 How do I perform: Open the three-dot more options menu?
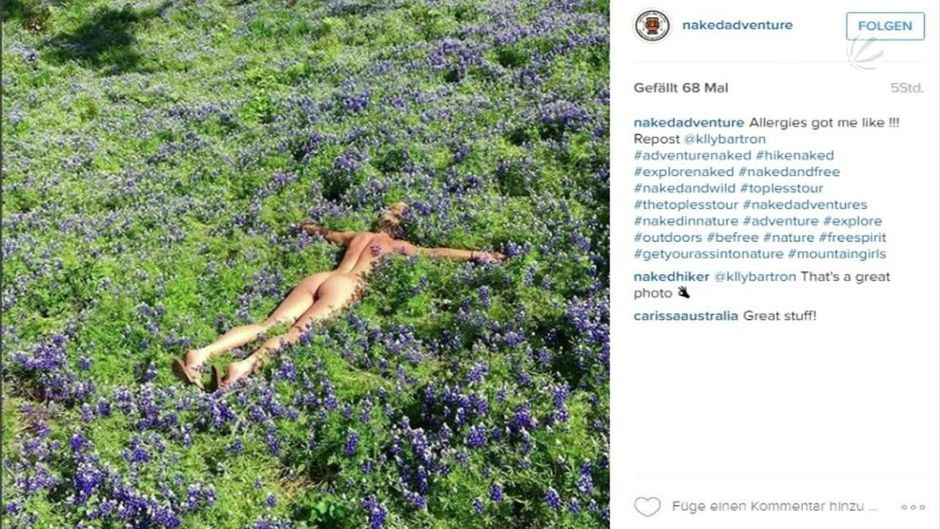(x=912, y=507)
